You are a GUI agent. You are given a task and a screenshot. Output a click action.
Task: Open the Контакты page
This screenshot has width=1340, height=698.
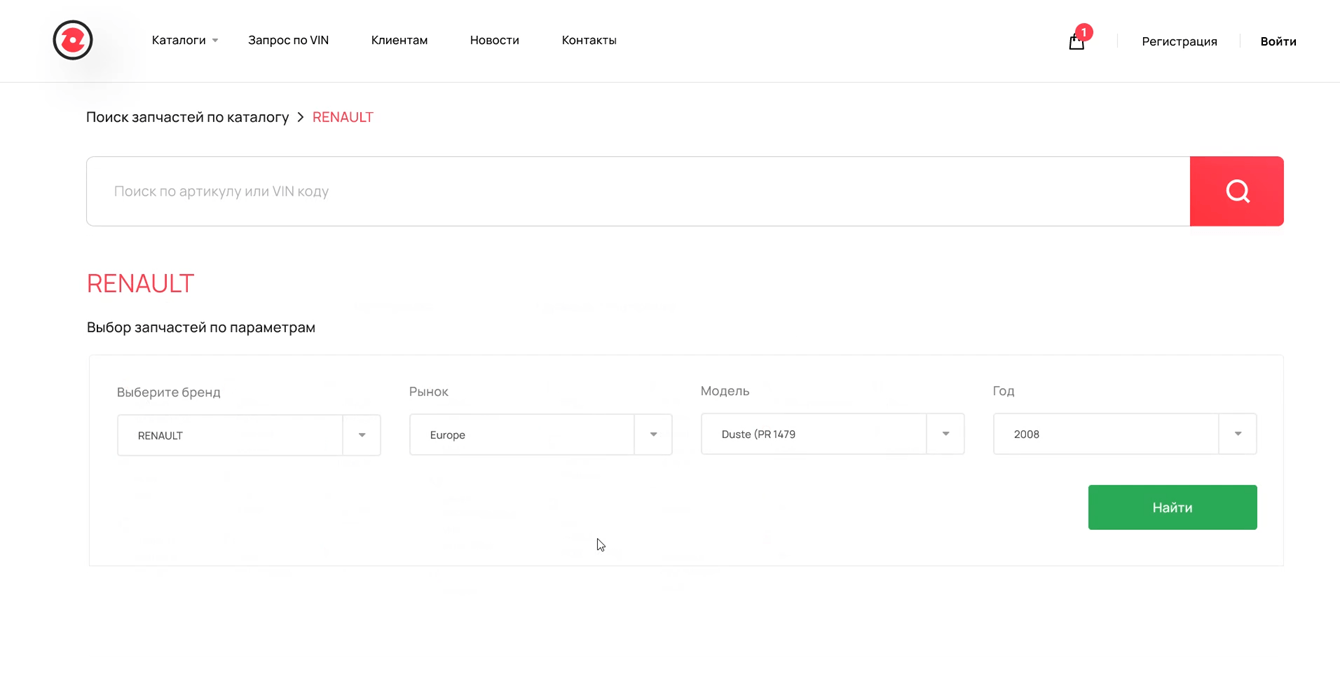(x=589, y=40)
